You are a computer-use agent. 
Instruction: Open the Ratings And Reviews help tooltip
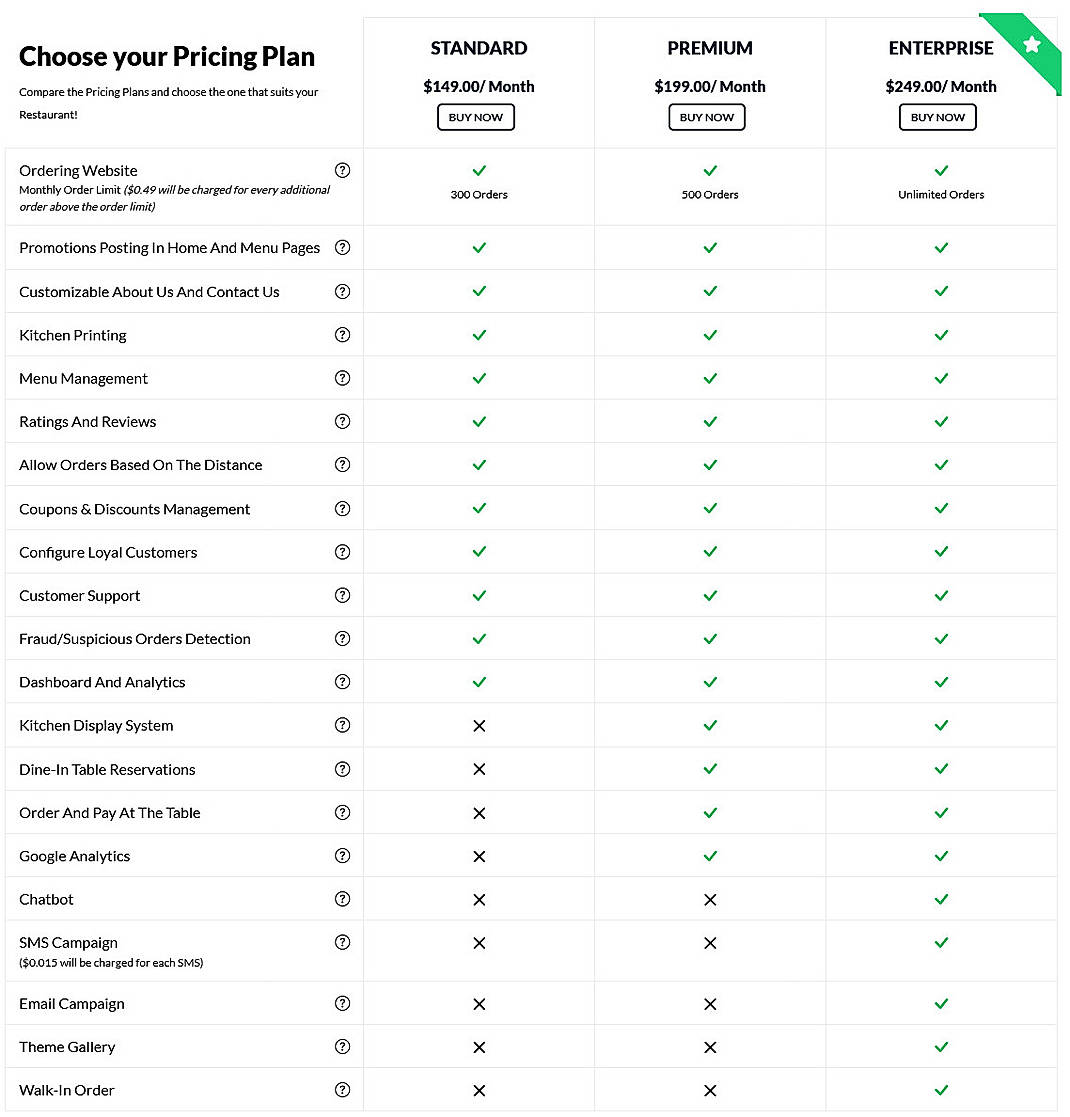coord(342,421)
